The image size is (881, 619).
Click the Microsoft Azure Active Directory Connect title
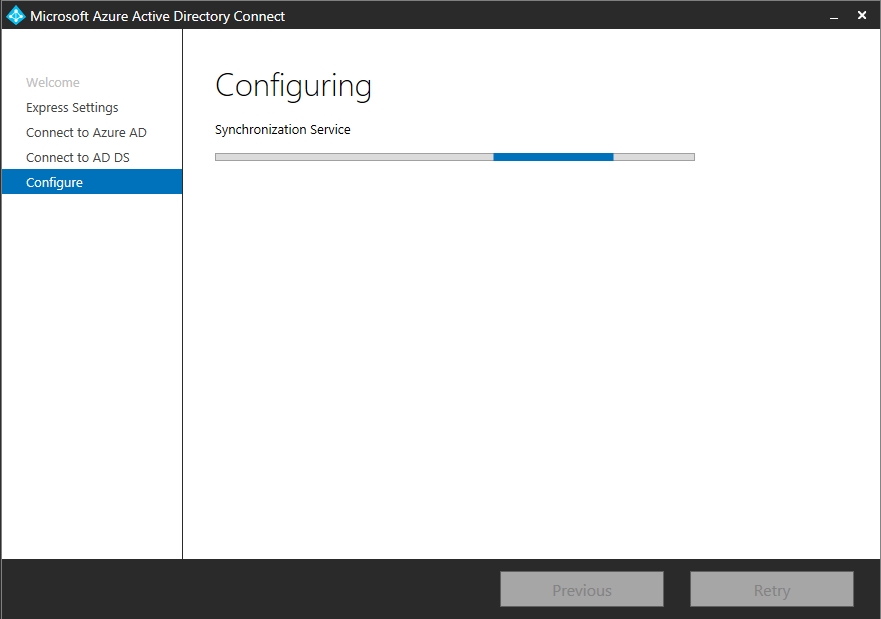point(157,16)
